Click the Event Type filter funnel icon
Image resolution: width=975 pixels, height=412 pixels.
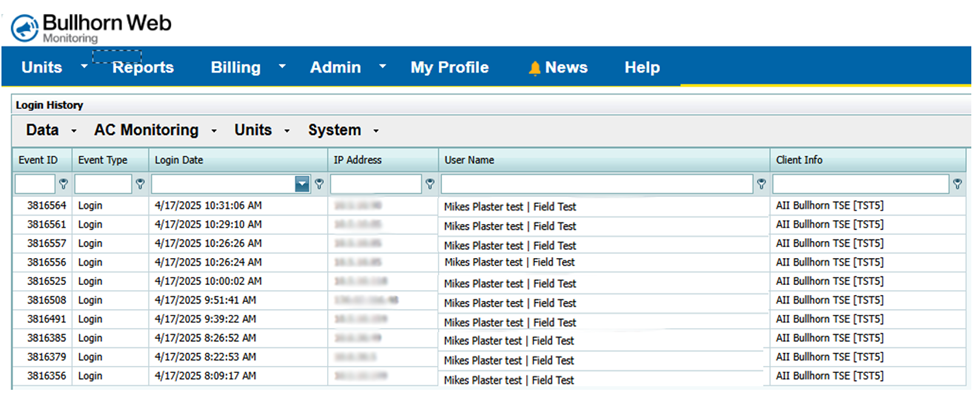(140, 184)
